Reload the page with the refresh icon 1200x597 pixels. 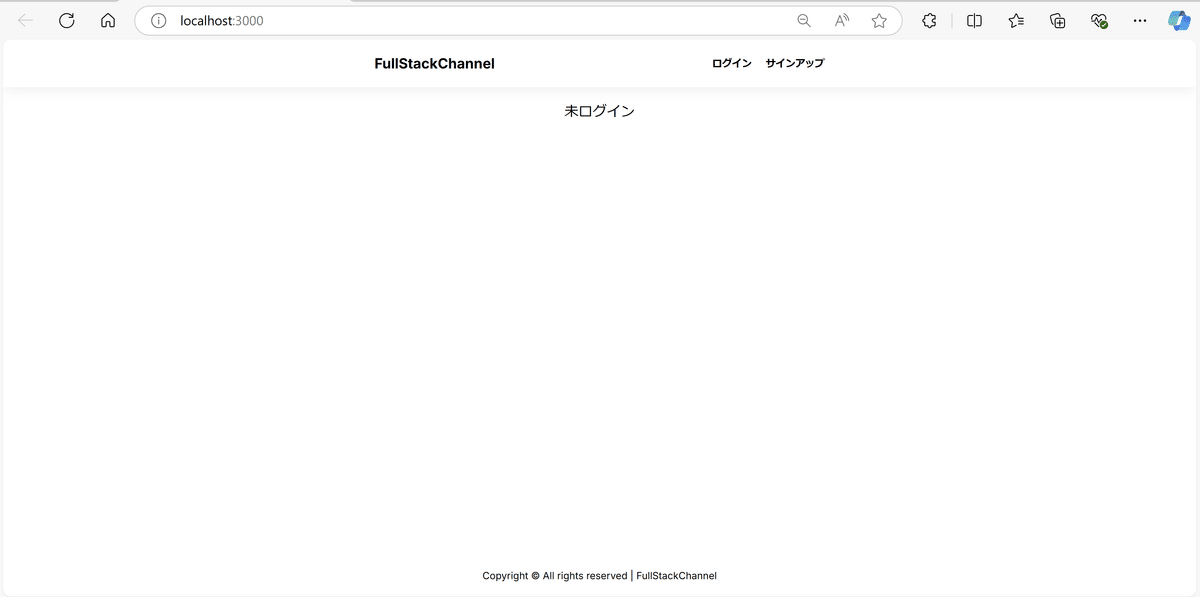click(x=67, y=20)
